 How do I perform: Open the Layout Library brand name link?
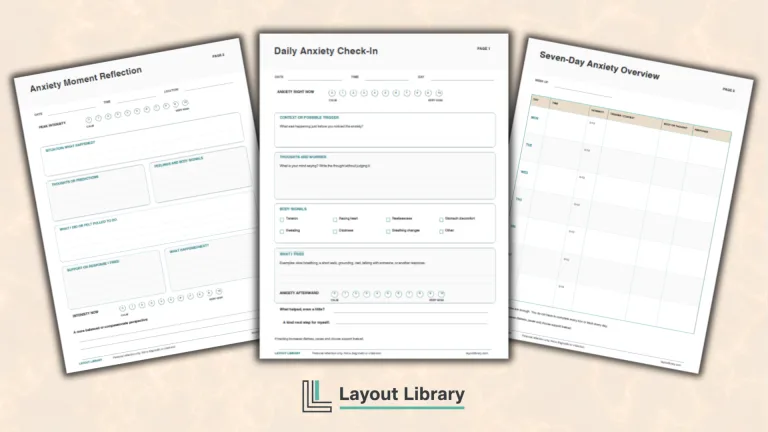coord(402,395)
